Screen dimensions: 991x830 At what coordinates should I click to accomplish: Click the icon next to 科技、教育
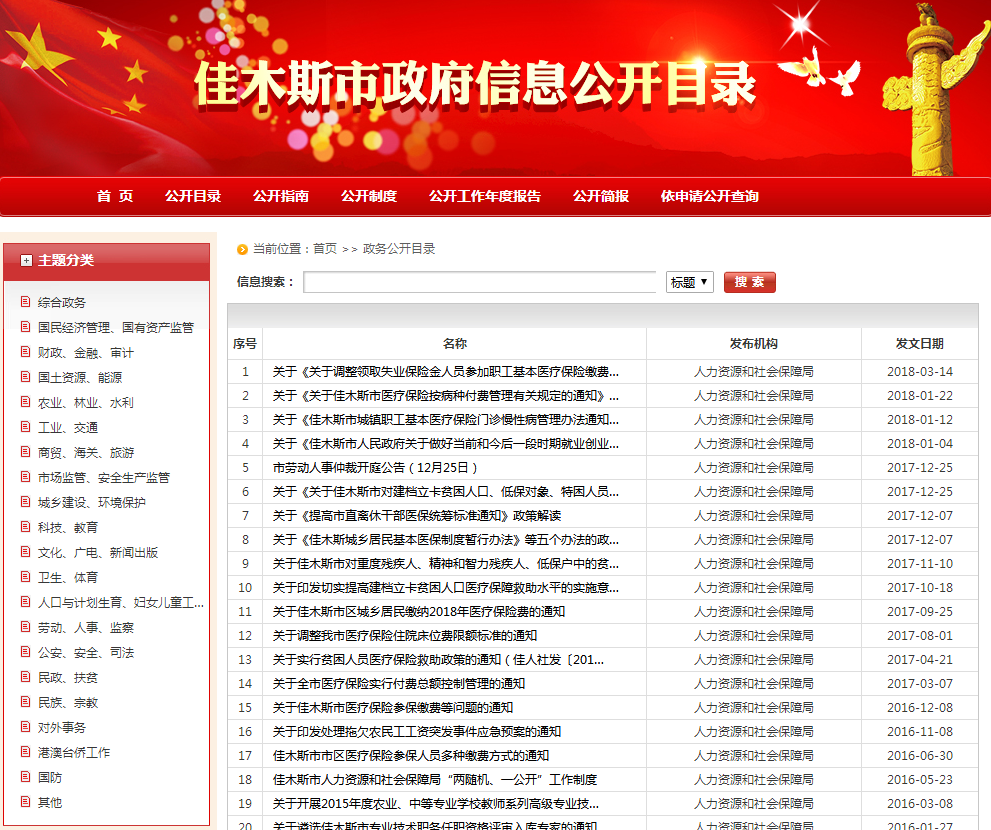pos(26,527)
